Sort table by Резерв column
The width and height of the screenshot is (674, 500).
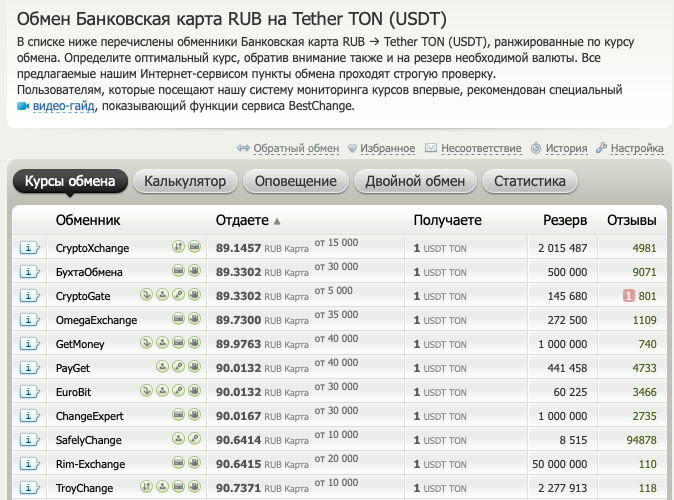pyautogui.click(x=565, y=220)
